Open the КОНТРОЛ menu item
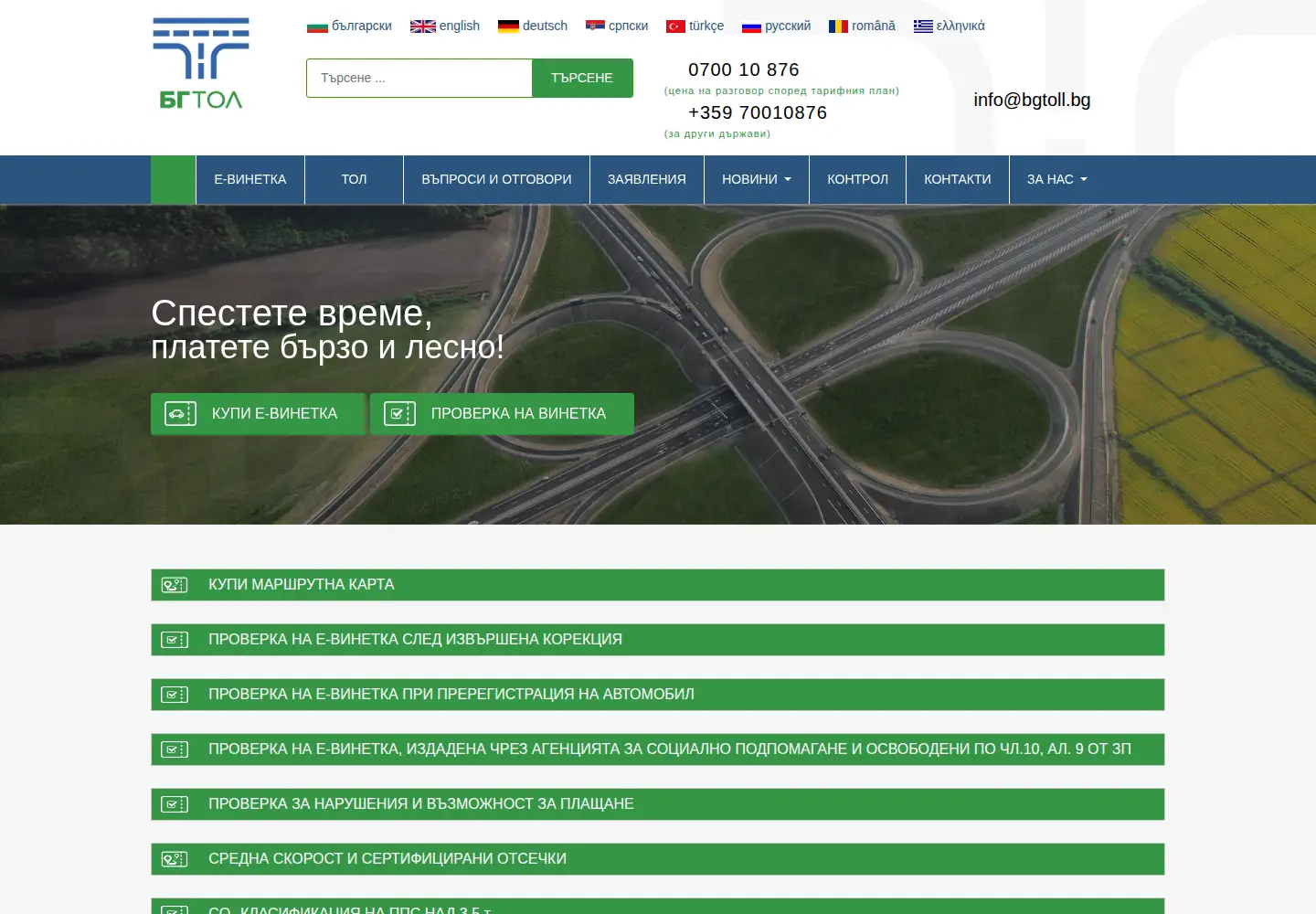The height and width of the screenshot is (914, 1316). (x=857, y=179)
